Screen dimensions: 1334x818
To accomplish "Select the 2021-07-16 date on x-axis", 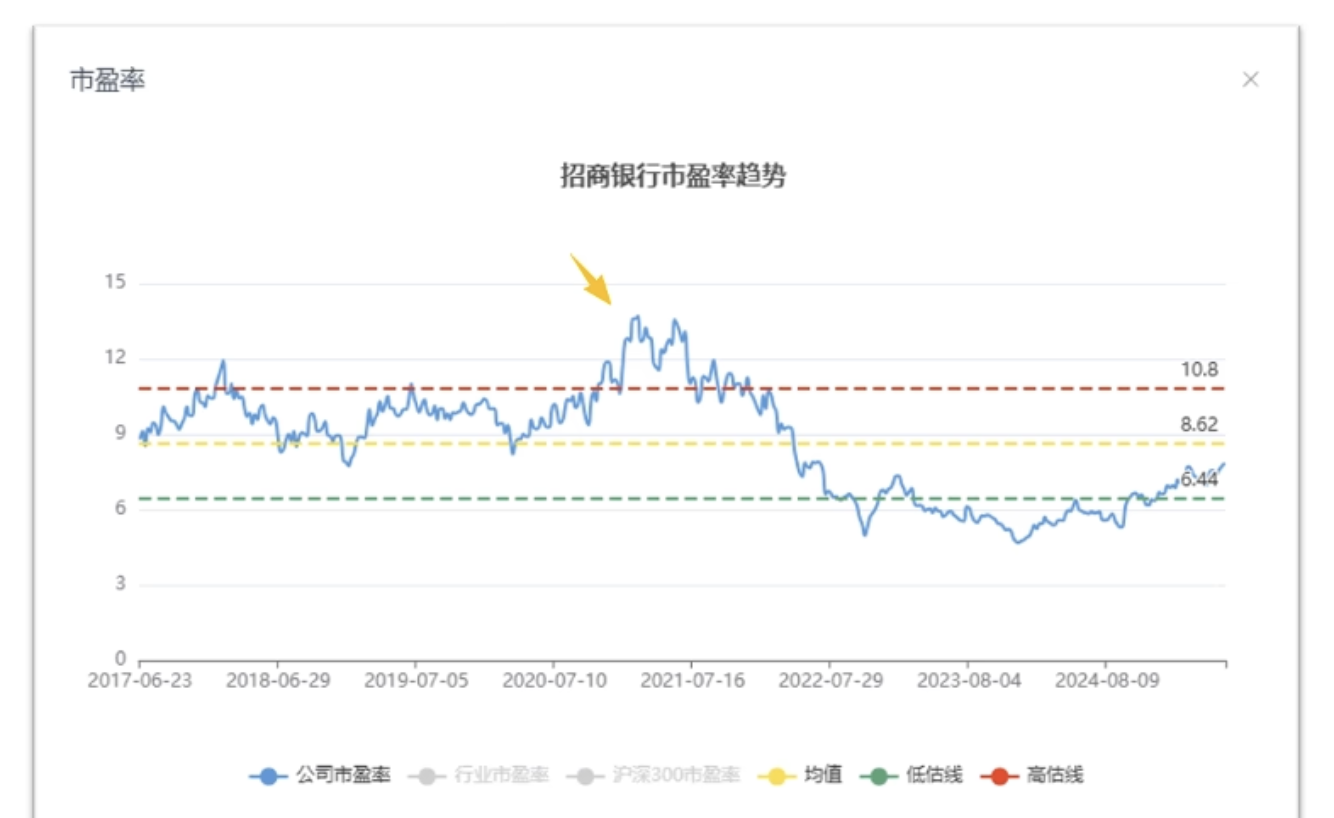I will pyautogui.click(x=692, y=681).
